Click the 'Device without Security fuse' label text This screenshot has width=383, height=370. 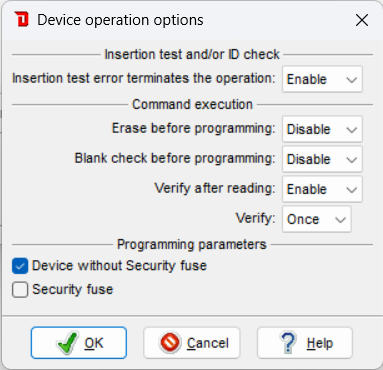119,266
